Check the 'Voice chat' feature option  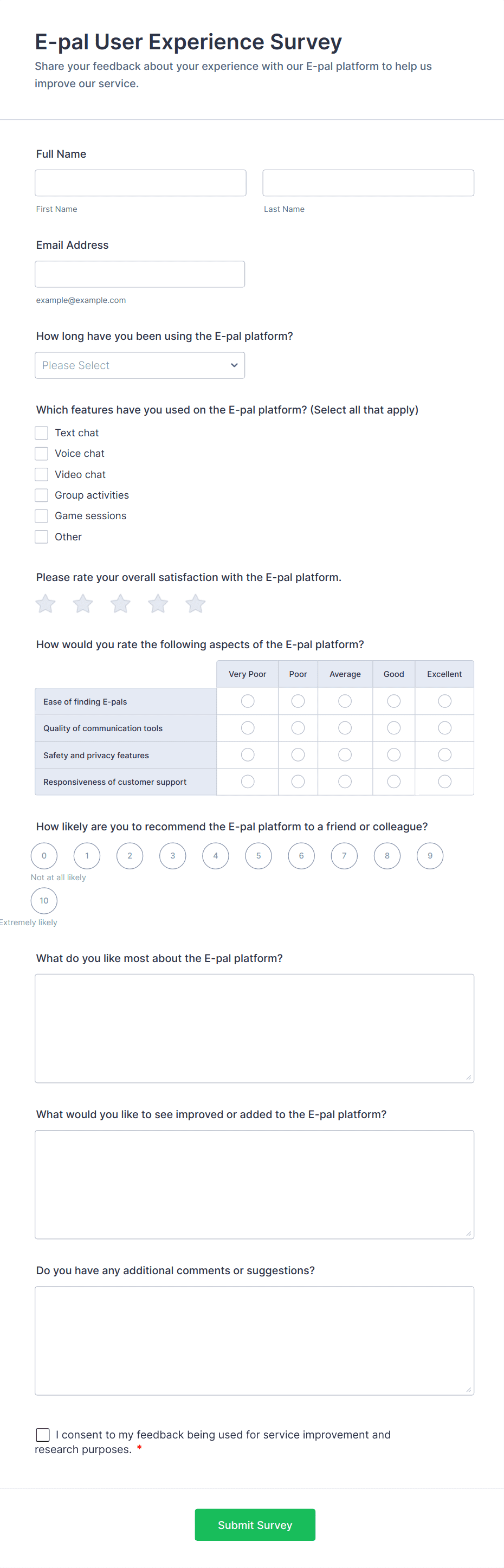[x=41, y=453]
